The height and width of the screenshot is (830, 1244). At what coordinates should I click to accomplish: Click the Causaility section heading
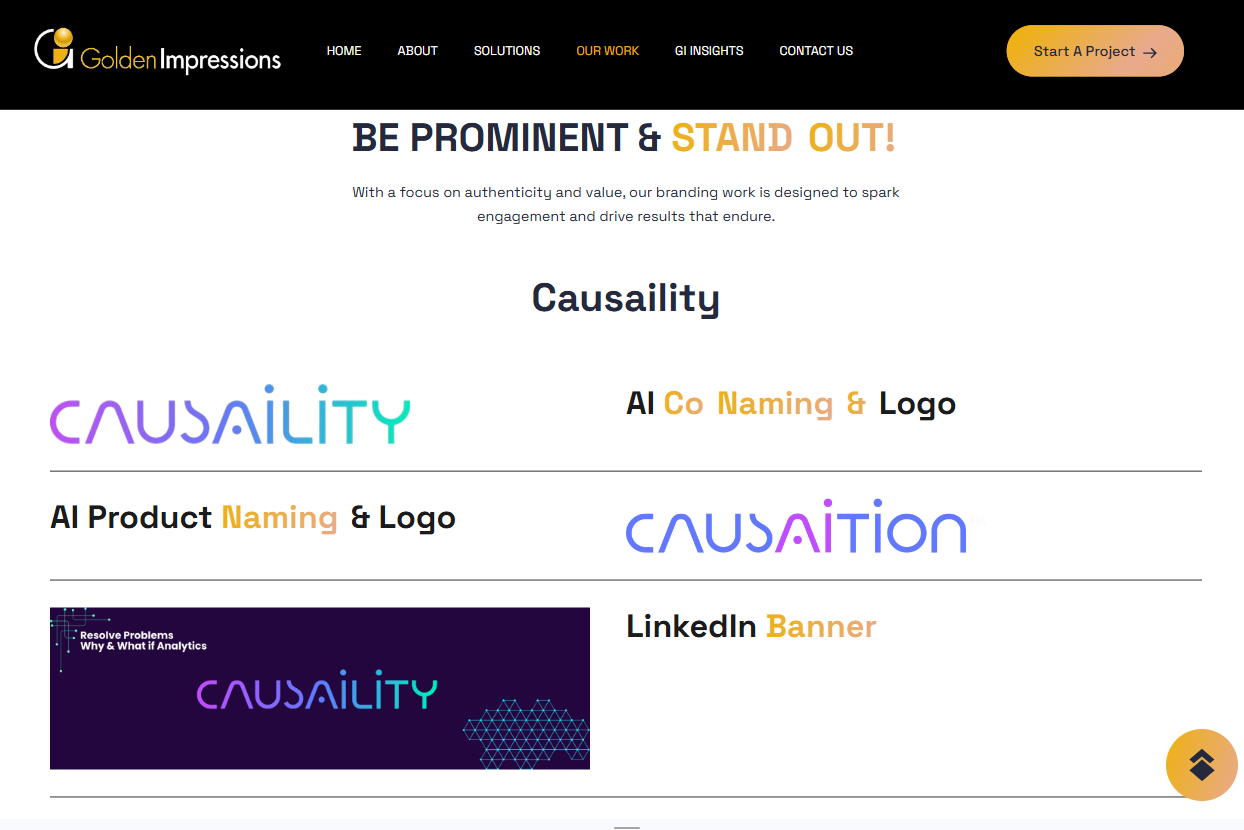pyautogui.click(x=625, y=298)
